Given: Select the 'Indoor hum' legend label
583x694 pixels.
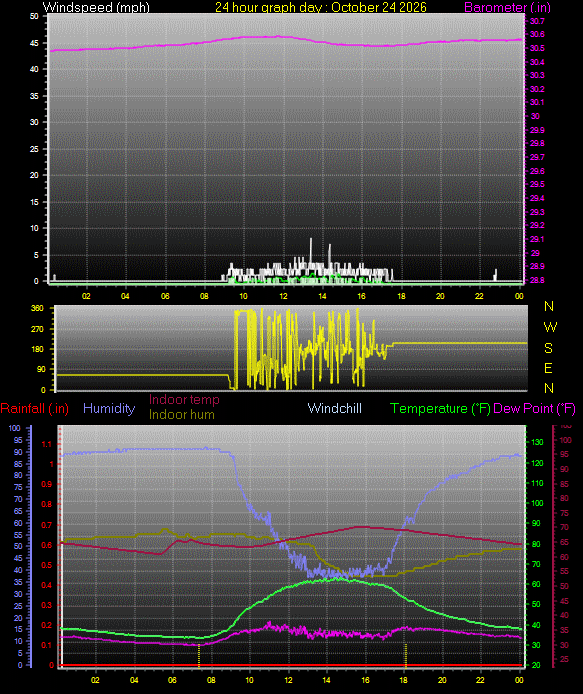Looking at the screenshot, I should (x=181, y=414).
